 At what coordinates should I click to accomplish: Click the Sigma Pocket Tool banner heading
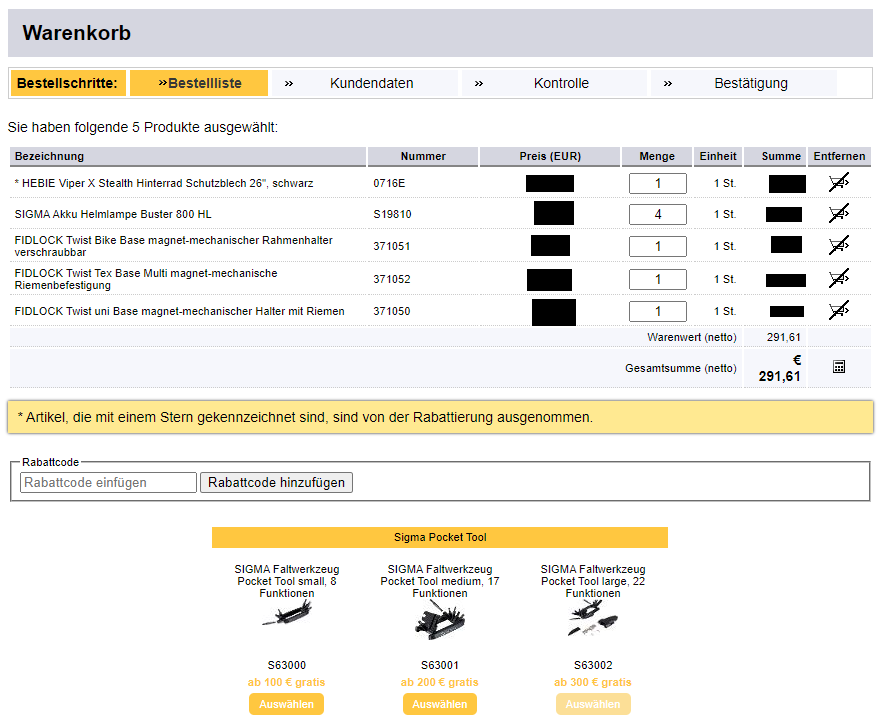click(x=440, y=537)
